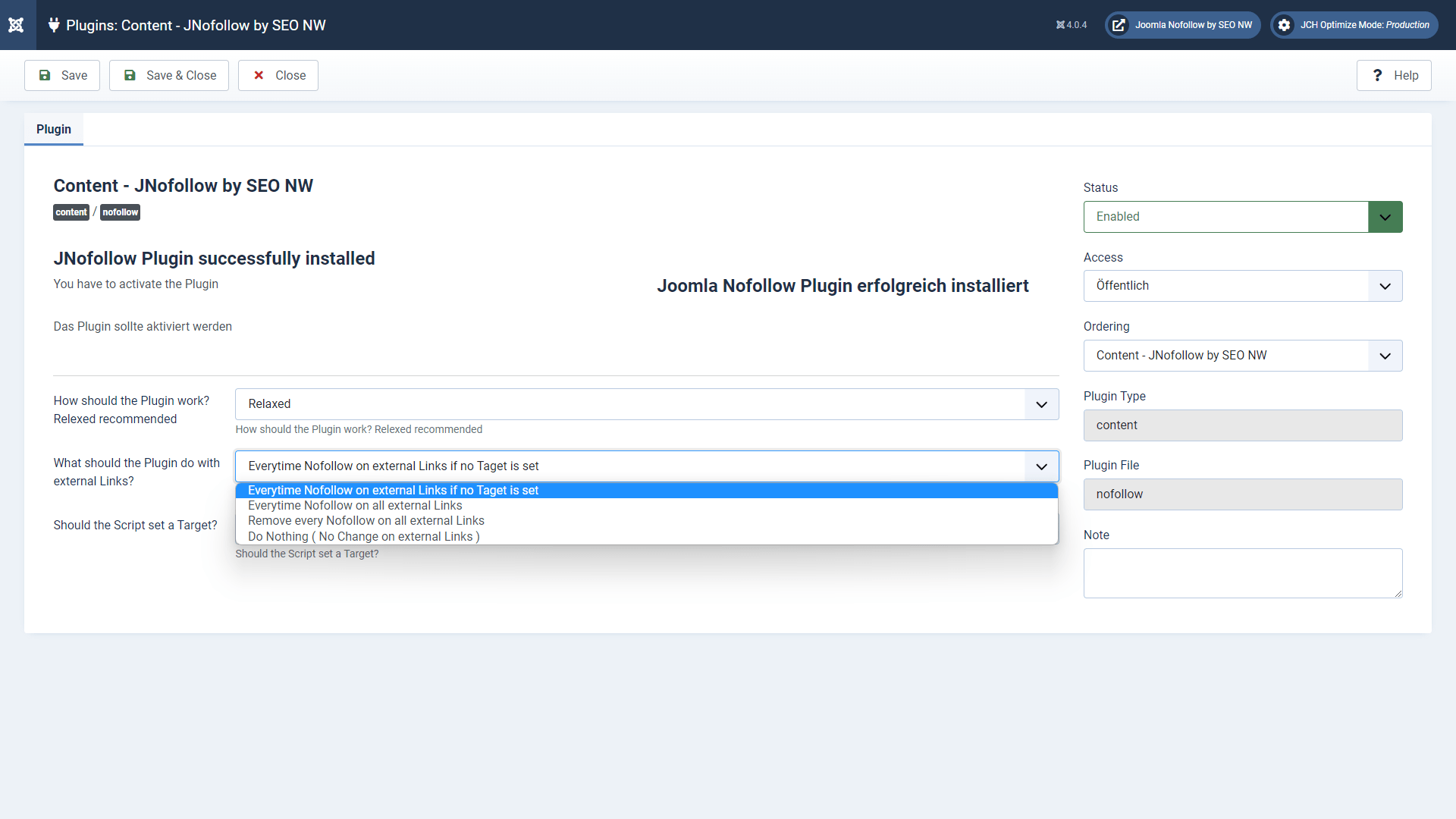1456x819 pixels.
Task: Click the You have to activate the Plugin text
Action: coord(136,284)
